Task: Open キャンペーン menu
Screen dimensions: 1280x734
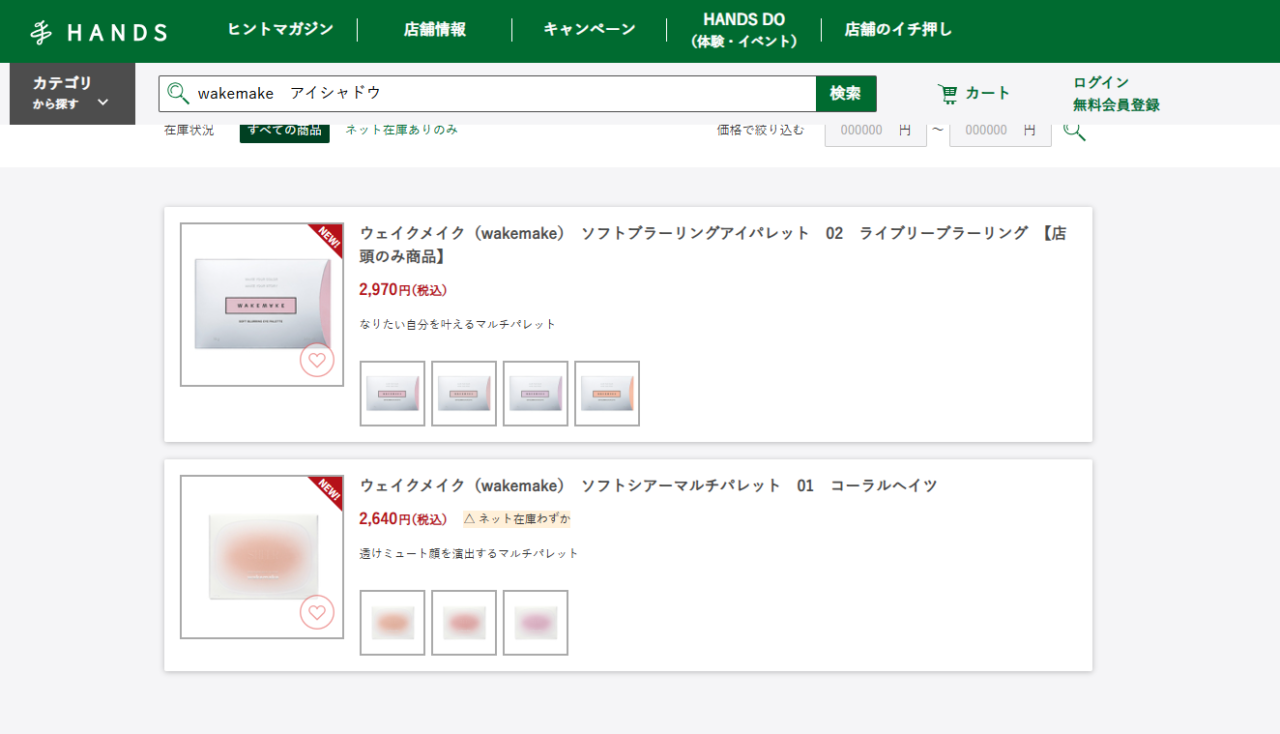Action: 589,30
